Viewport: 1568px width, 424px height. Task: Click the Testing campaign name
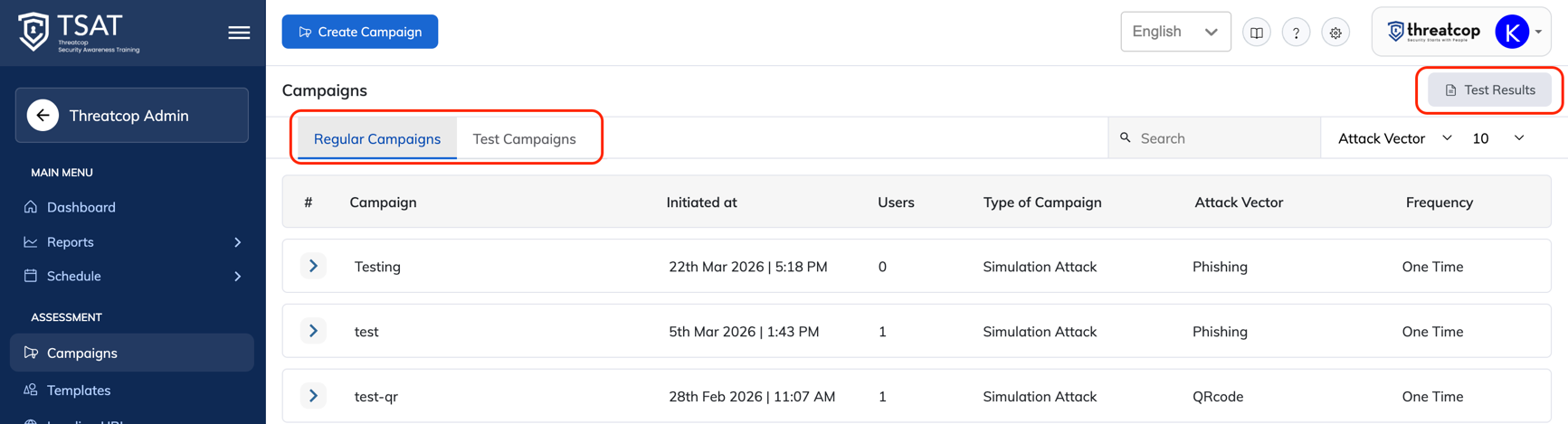[377, 267]
